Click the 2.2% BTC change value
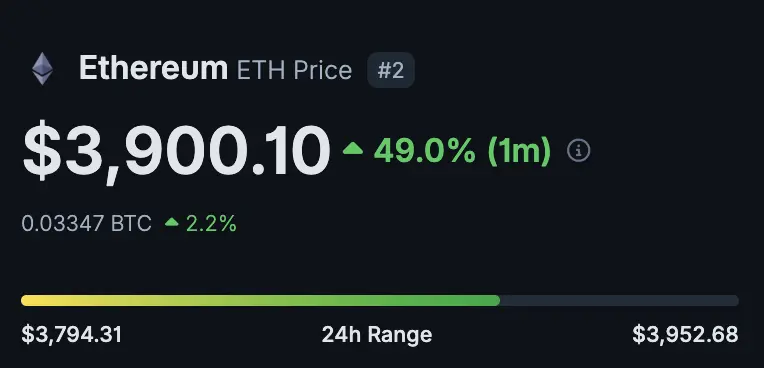This screenshot has width=764, height=368. [x=211, y=224]
